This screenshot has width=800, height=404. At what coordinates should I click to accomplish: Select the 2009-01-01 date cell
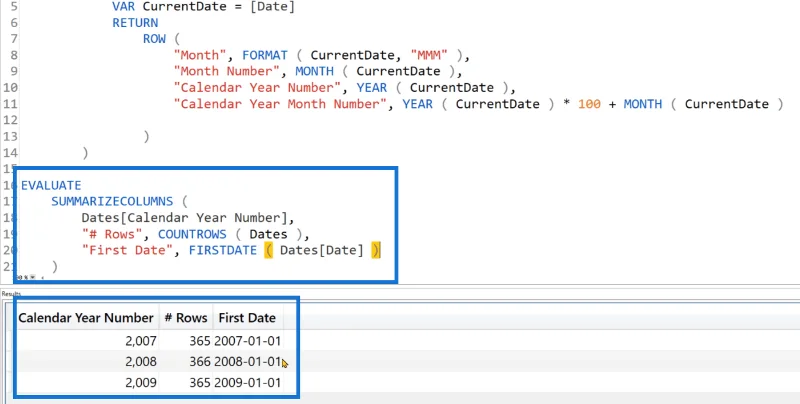point(248,383)
